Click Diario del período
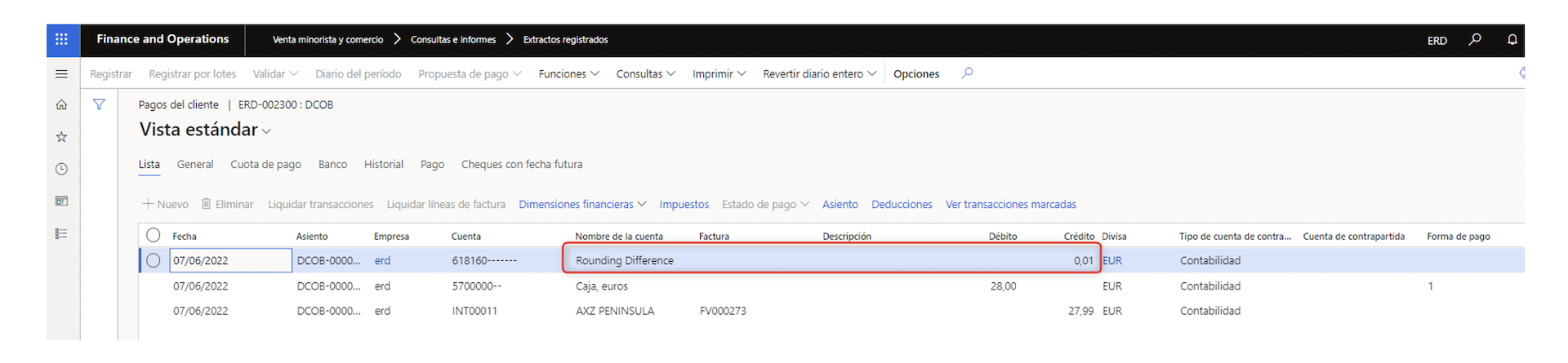 359,73
